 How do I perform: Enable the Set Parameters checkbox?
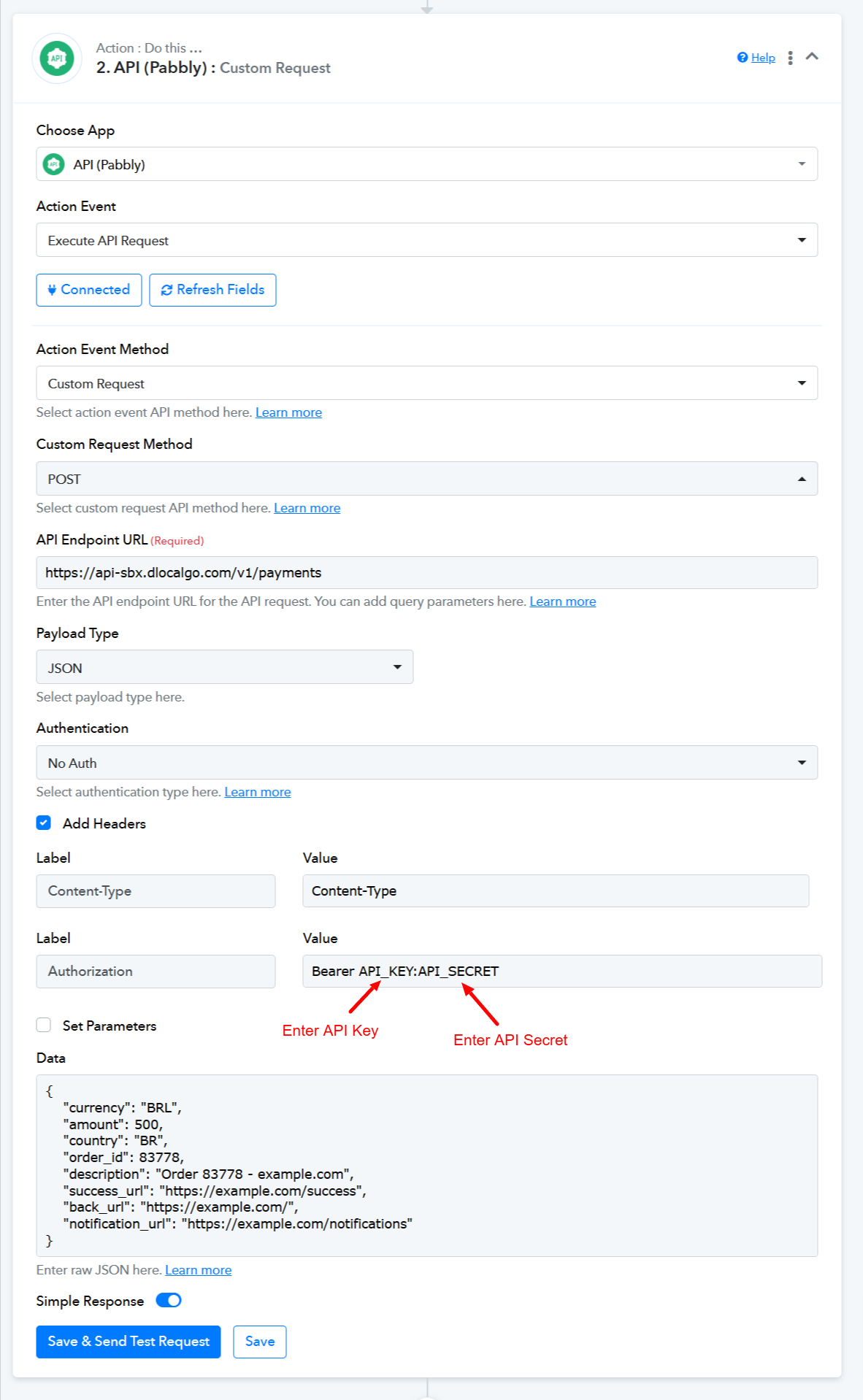click(44, 1025)
